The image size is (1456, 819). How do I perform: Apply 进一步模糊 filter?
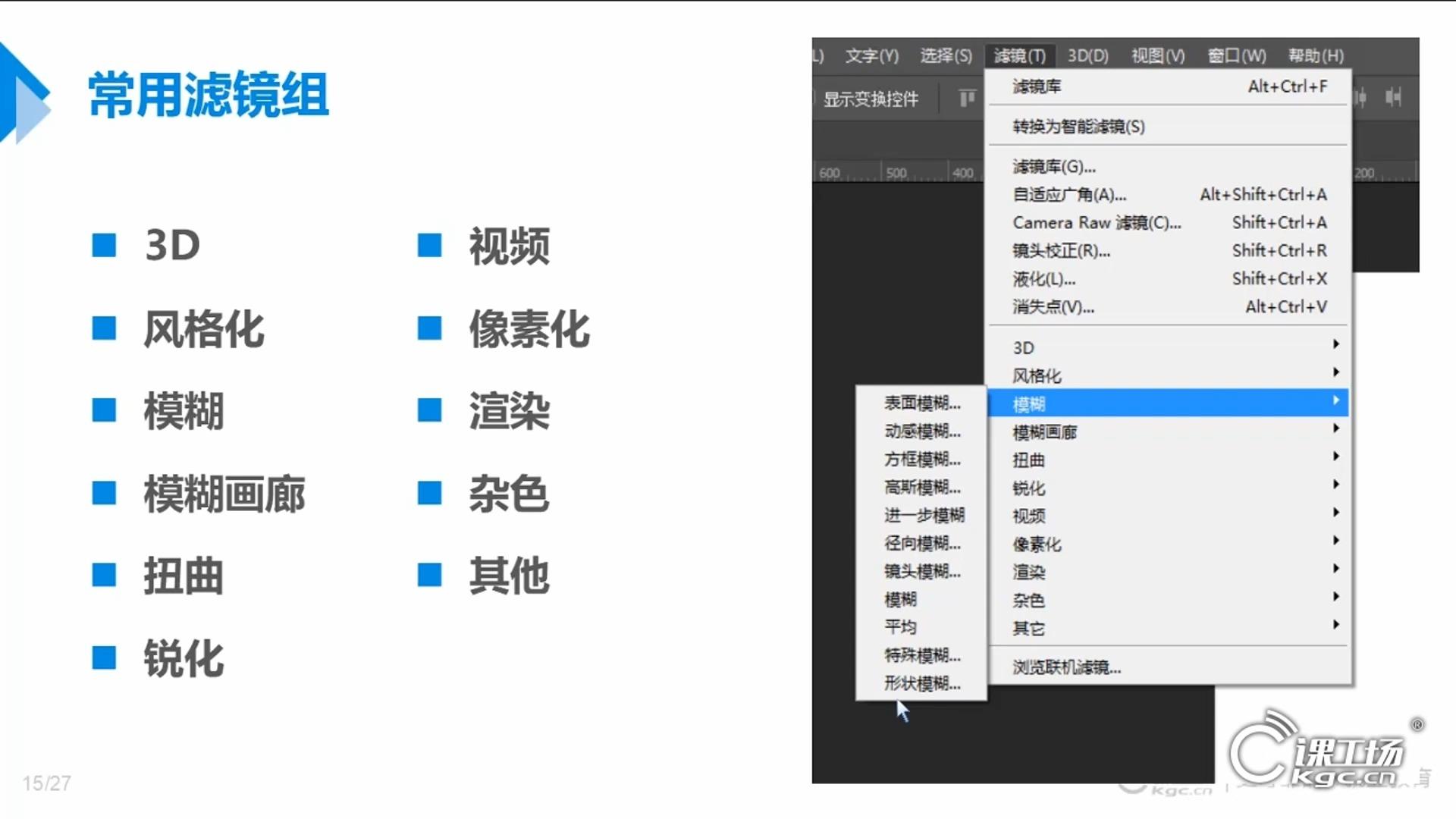point(921,515)
